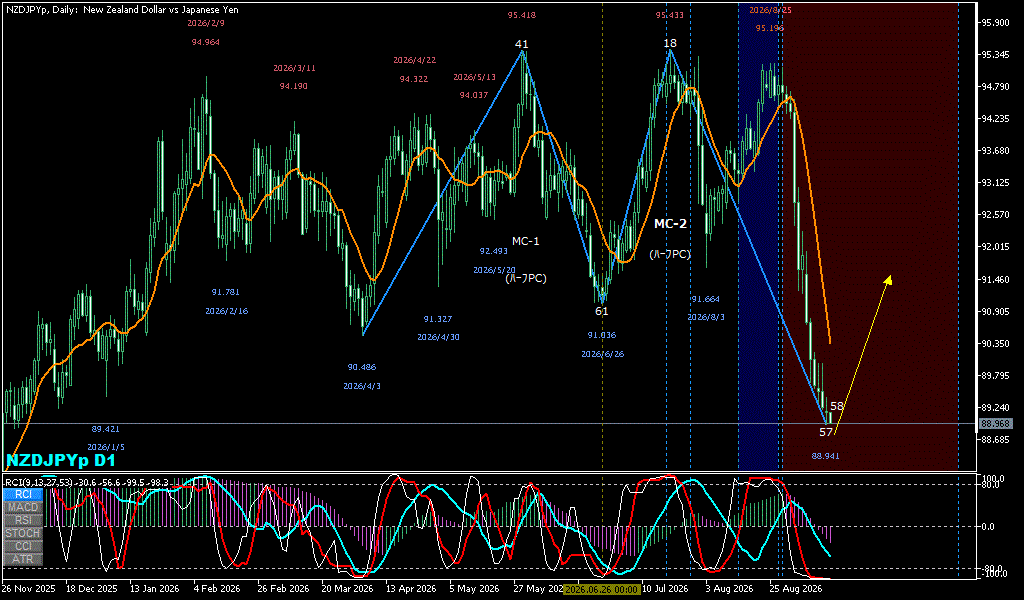Click the high price label '95.196'
1024x600 pixels.
tap(770, 29)
